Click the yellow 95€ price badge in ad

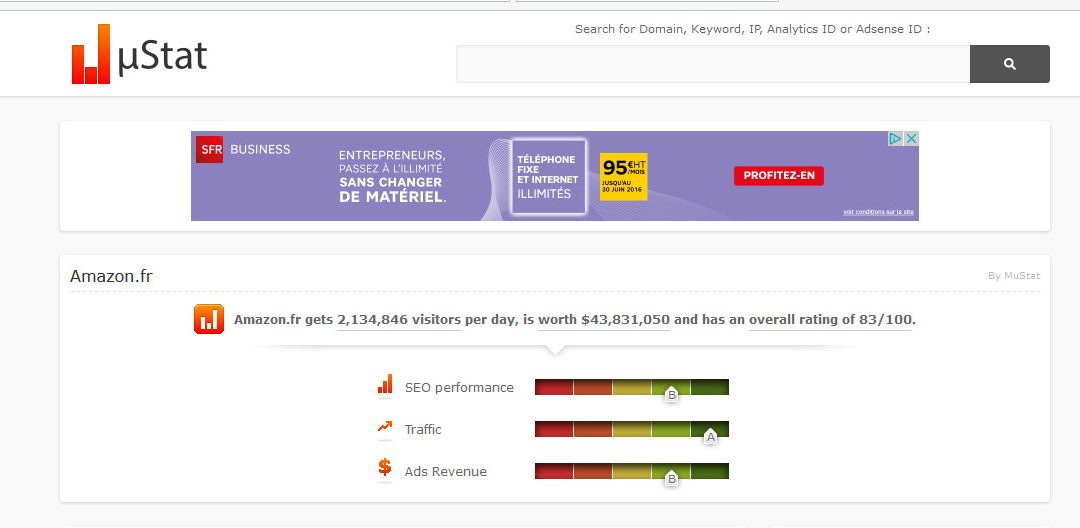click(x=623, y=176)
